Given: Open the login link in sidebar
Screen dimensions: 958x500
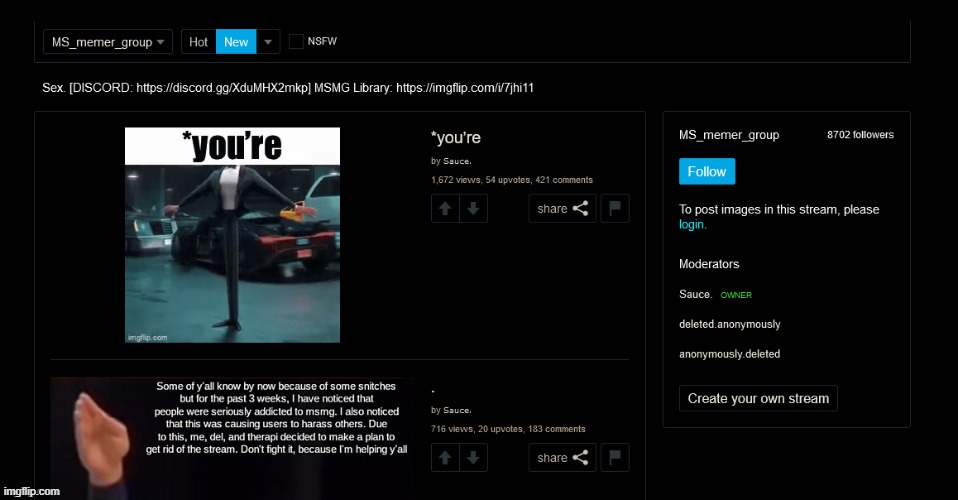Looking at the screenshot, I should [x=692, y=225].
